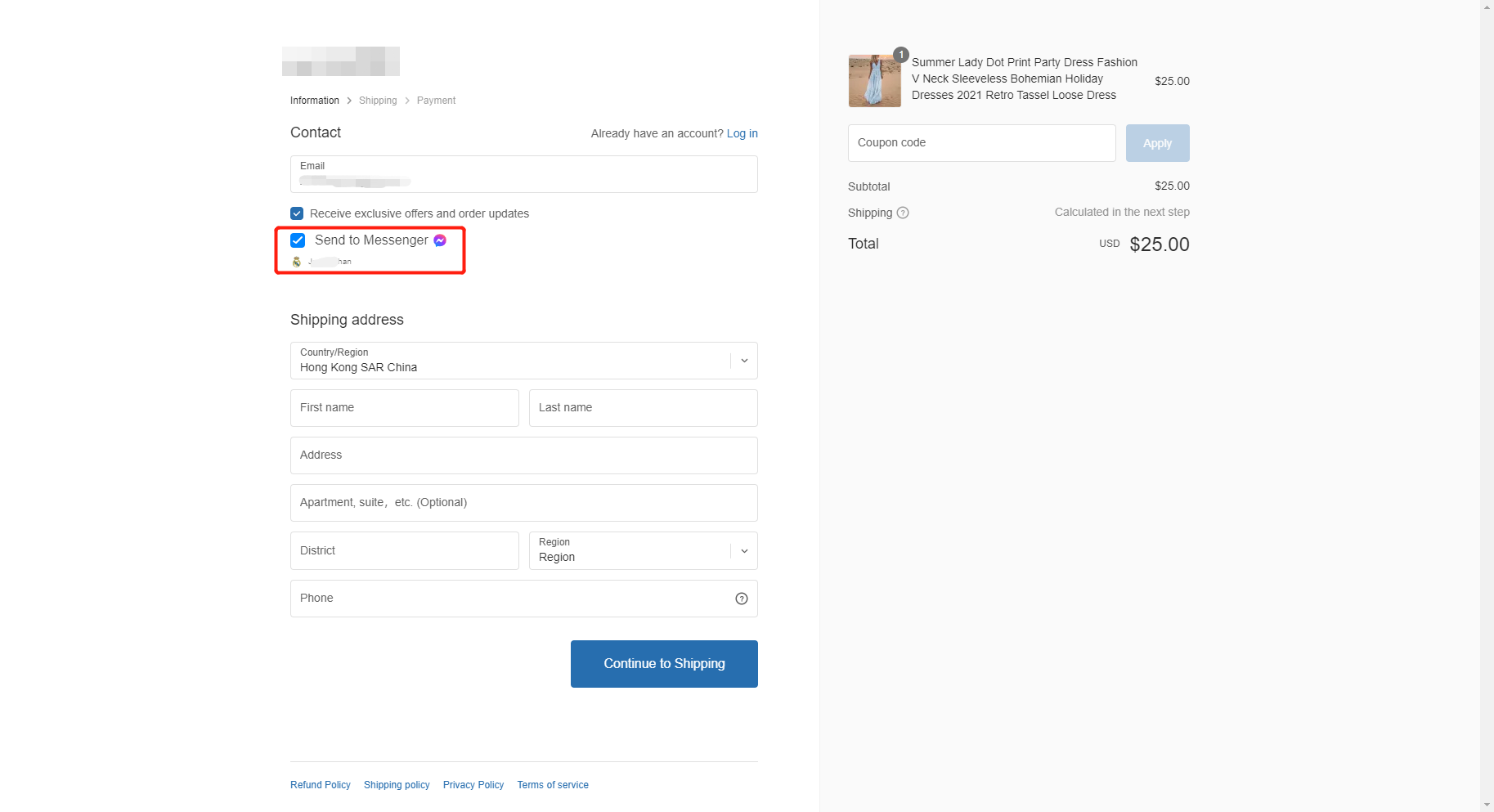Apply the coupon code
This screenshot has height=812, width=1494.
pos(1158,143)
